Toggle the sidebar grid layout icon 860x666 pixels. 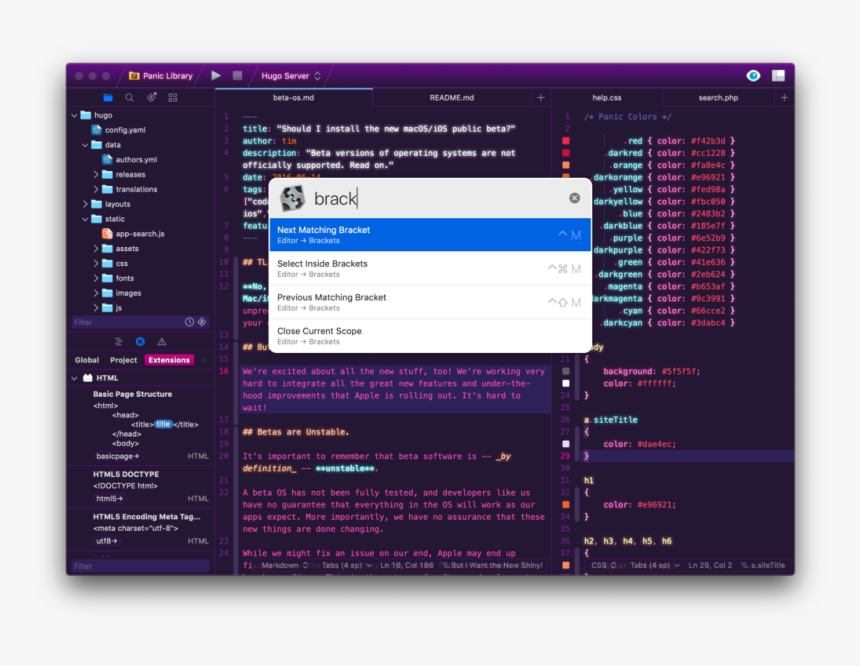pos(172,97)
